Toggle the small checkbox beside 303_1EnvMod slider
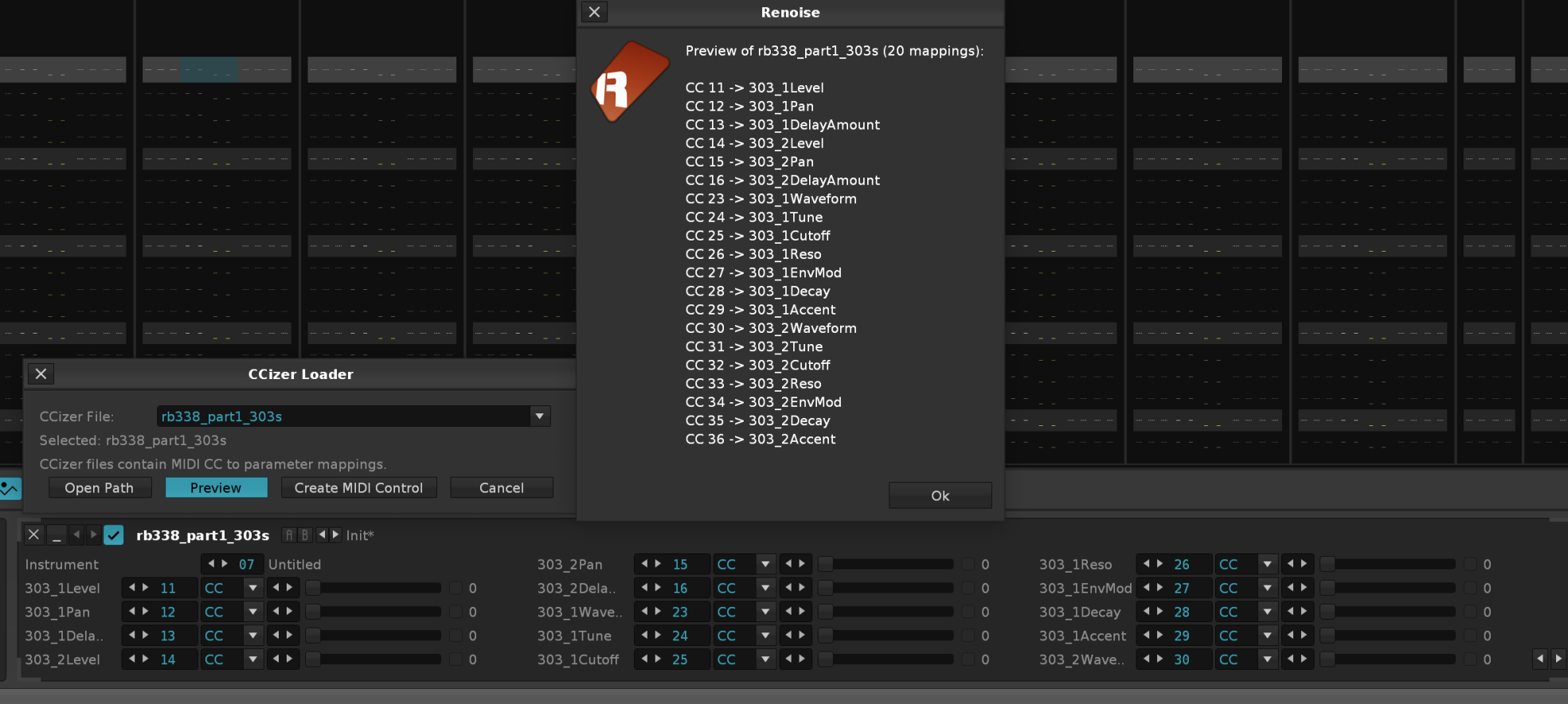This screenshot has width=1568, height=704. [1470, 588]
